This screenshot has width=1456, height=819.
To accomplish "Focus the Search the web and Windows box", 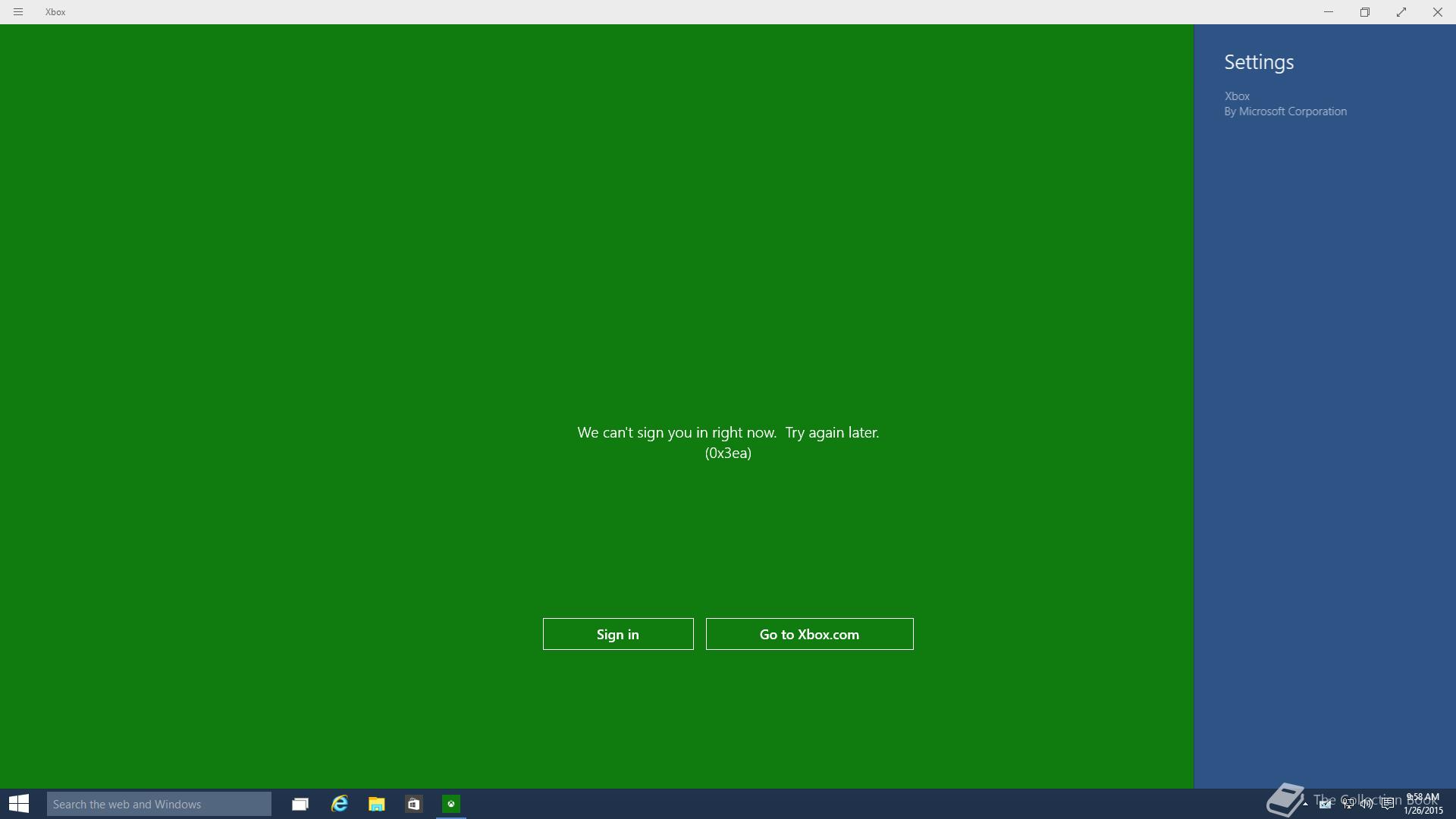I will [x=159, y=804].
